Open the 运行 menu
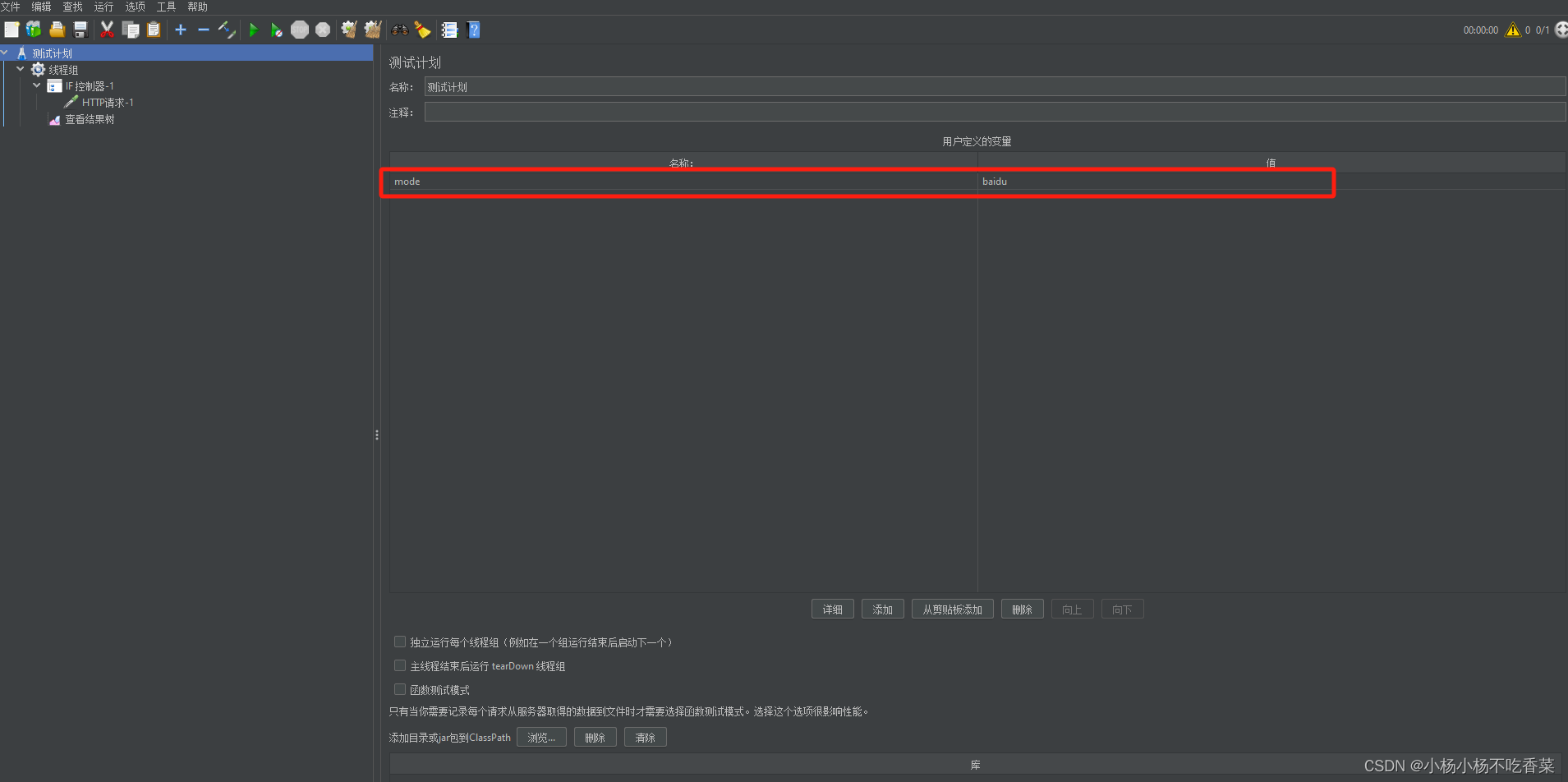 click(x=103, y=7)
